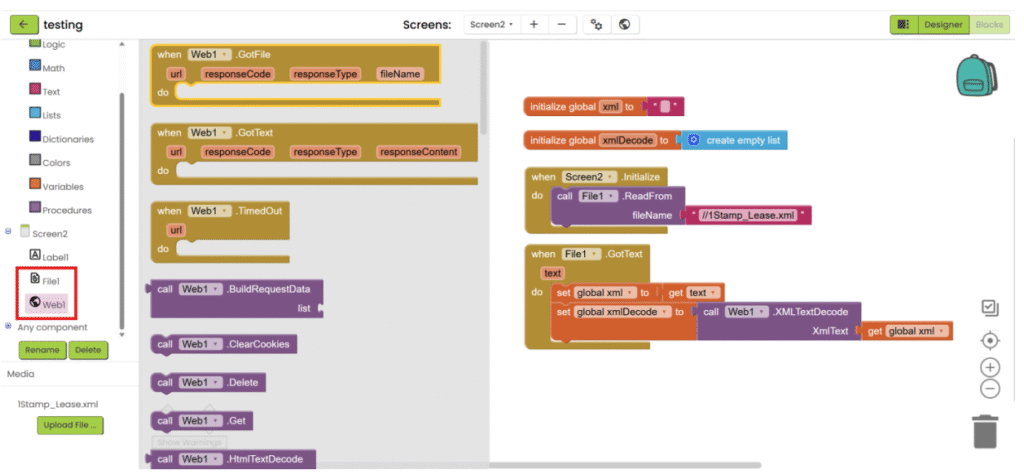Click the trash can icon

tap(985, 431)
